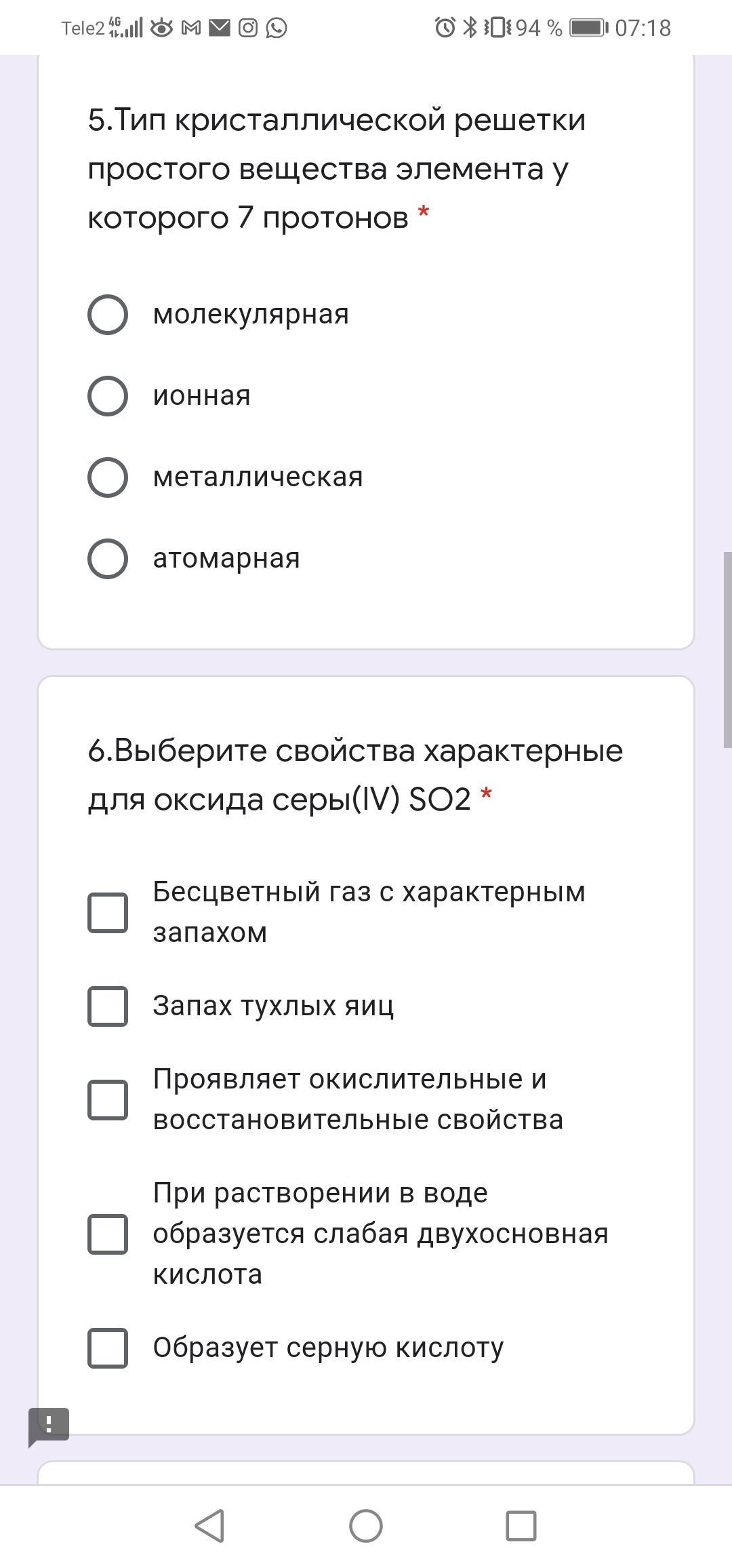Viewport: 732px width, 1568px height.
Task: Check "Бесцветный газ с характерным запахом"
Action: click(x=108, y=912)
